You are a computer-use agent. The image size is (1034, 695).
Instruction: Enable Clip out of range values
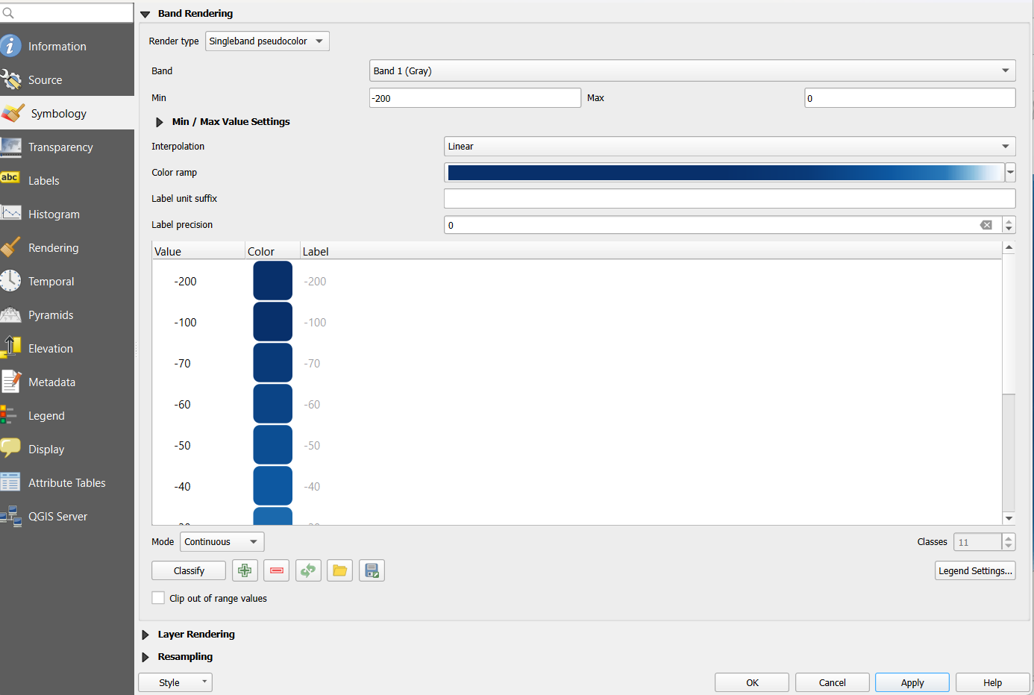[159, 598]
